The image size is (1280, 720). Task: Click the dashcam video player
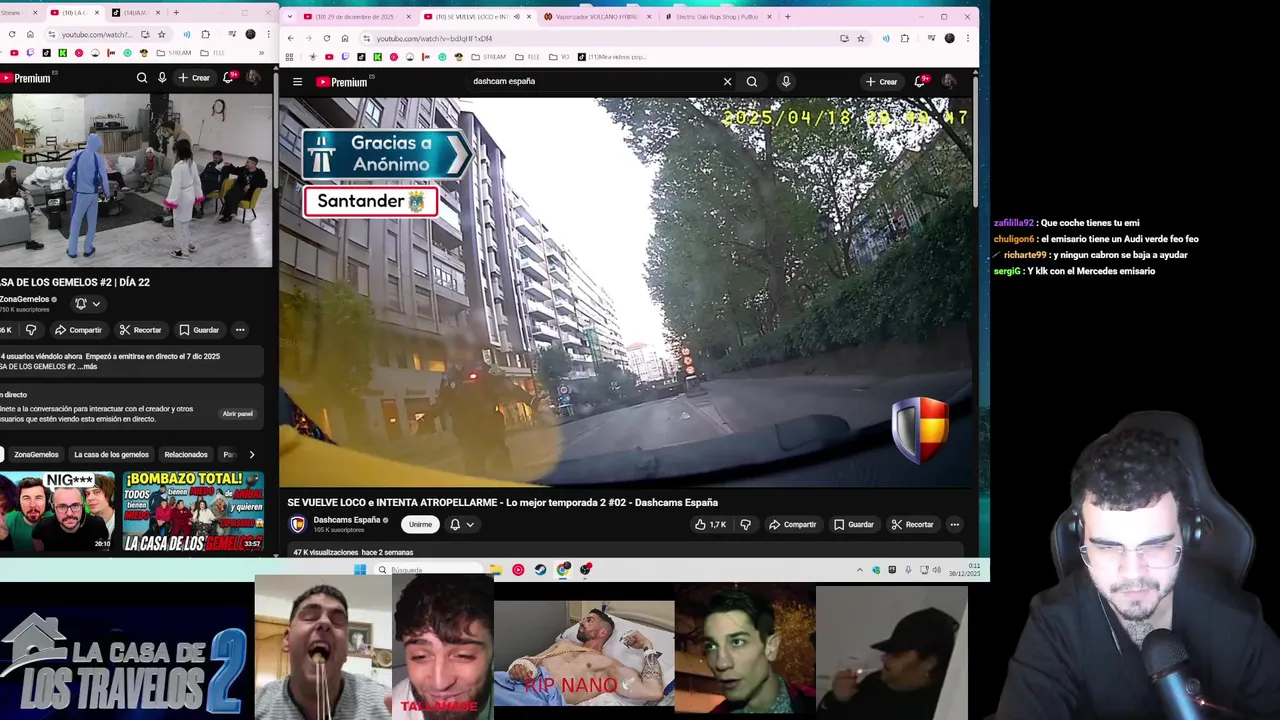pyautogui.click(x=625, y=292)
